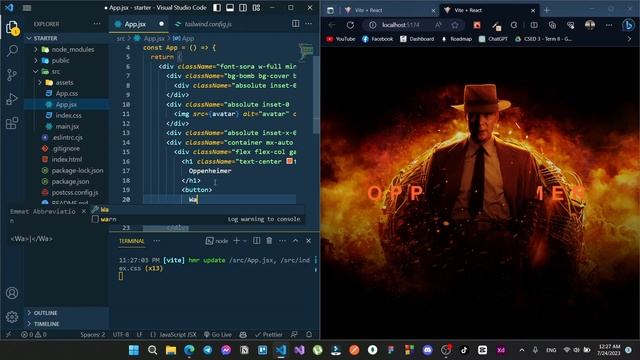Collapse the src folder
640x360 pixels.
pyautogui.click(x=36, y=71)
